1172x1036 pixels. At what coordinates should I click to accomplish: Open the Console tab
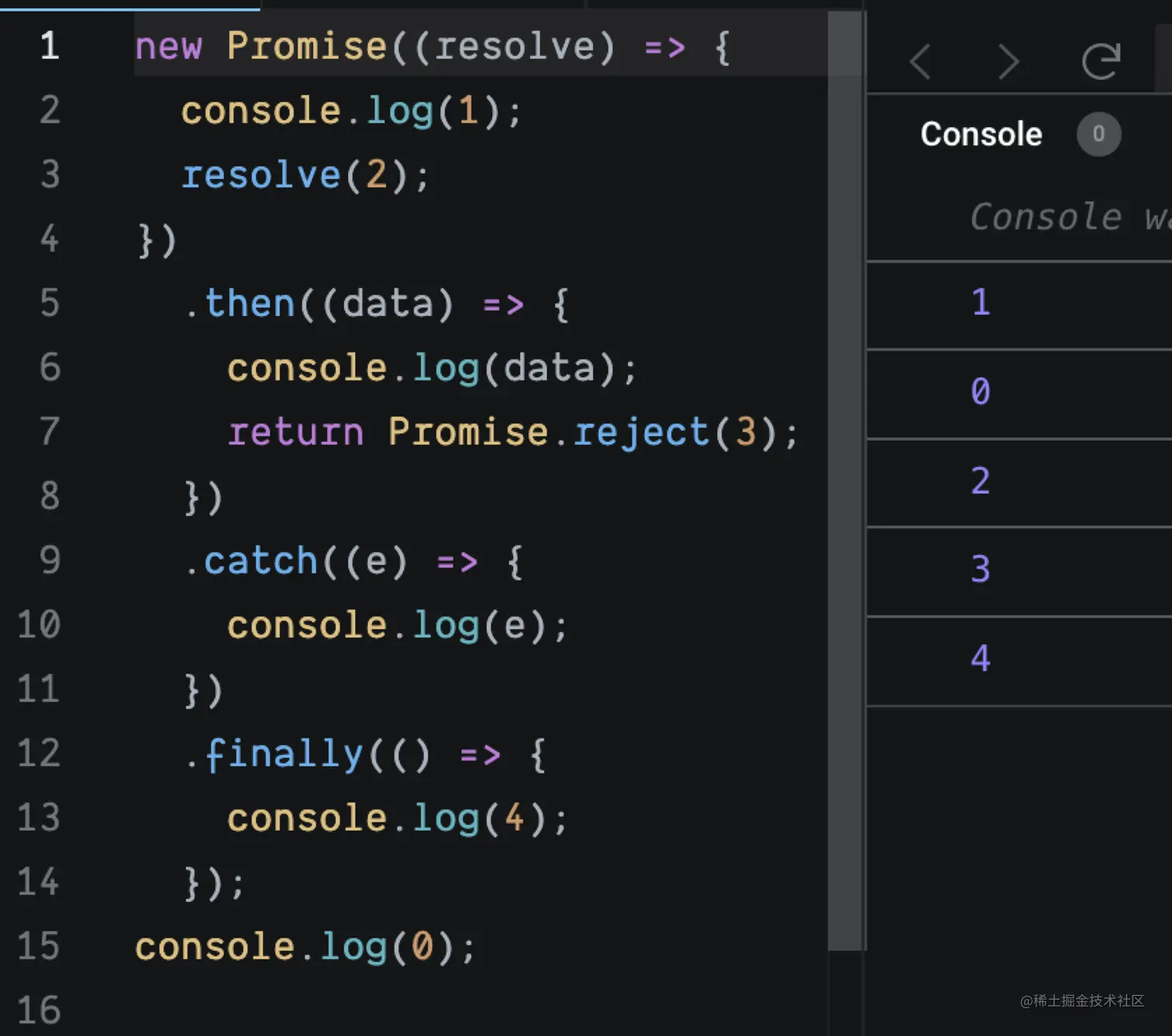tap(981, 134)
